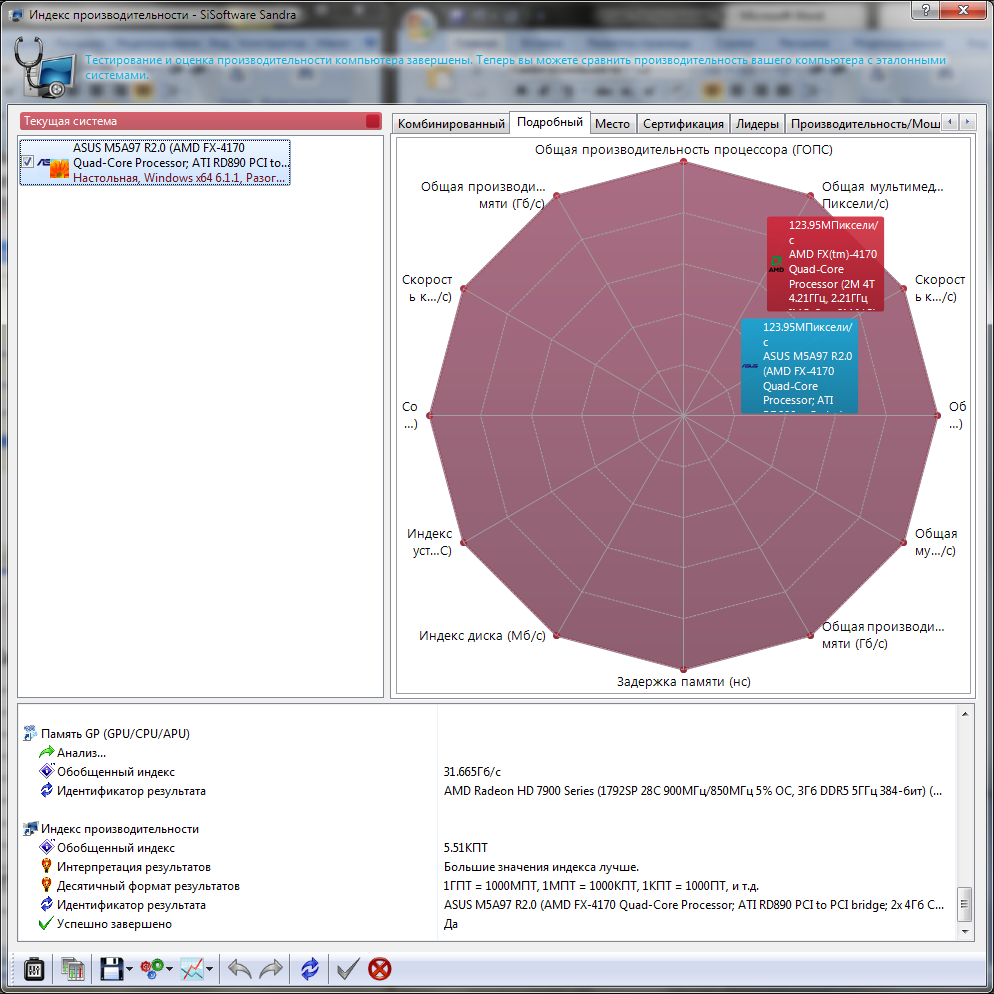Click the Текущая система header bar
Screen dimensions: 994x994
click(200, 121)
